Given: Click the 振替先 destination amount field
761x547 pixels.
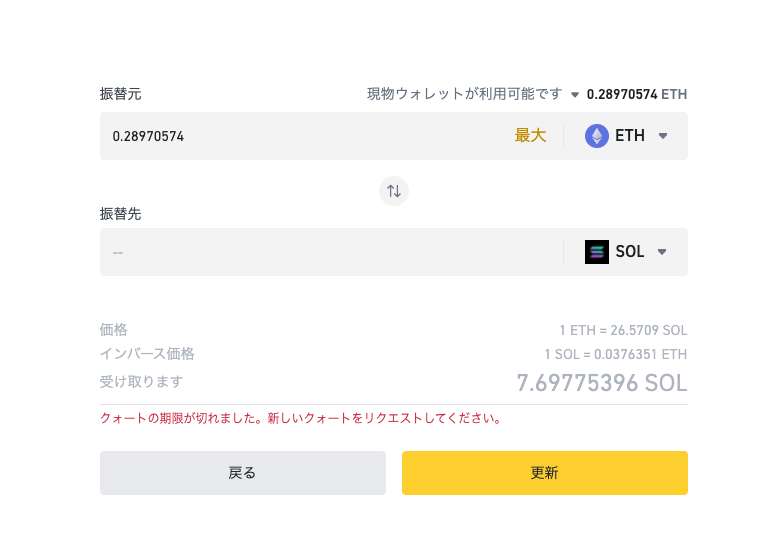Looking at the screenshot, I should coord(331,252).
